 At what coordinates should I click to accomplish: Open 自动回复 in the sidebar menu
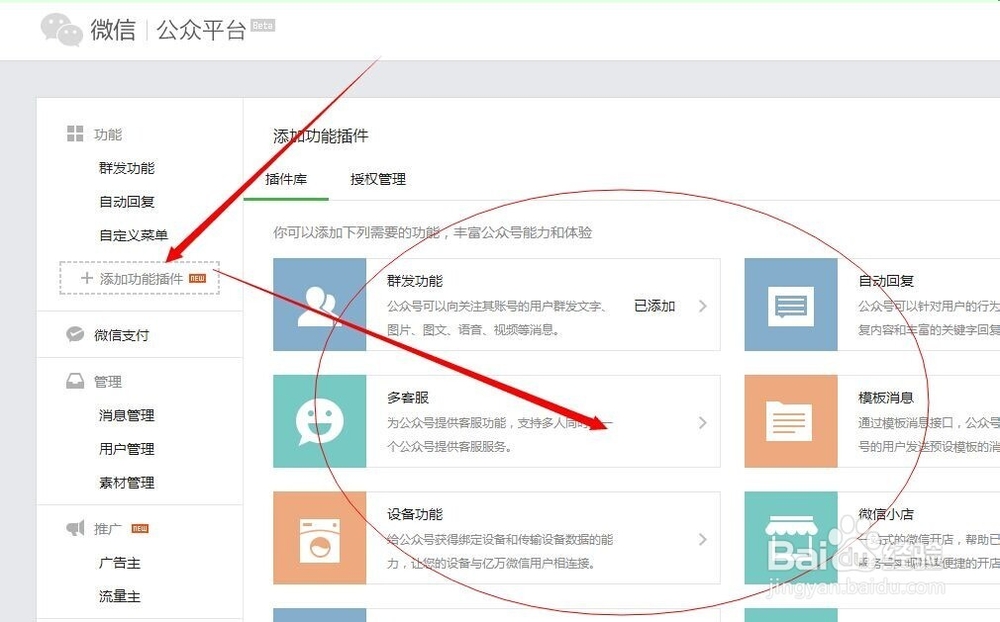click(127, 202)
